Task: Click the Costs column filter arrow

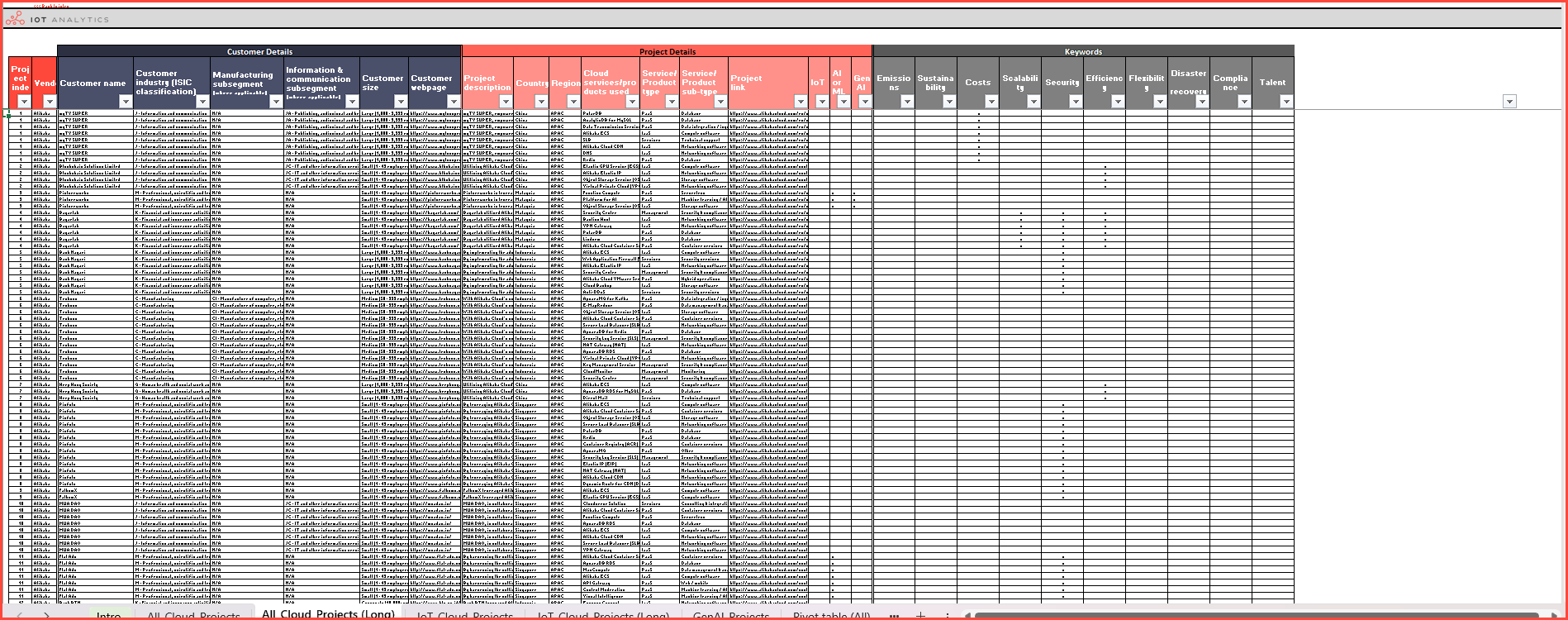Action: [x=991, y=102]
